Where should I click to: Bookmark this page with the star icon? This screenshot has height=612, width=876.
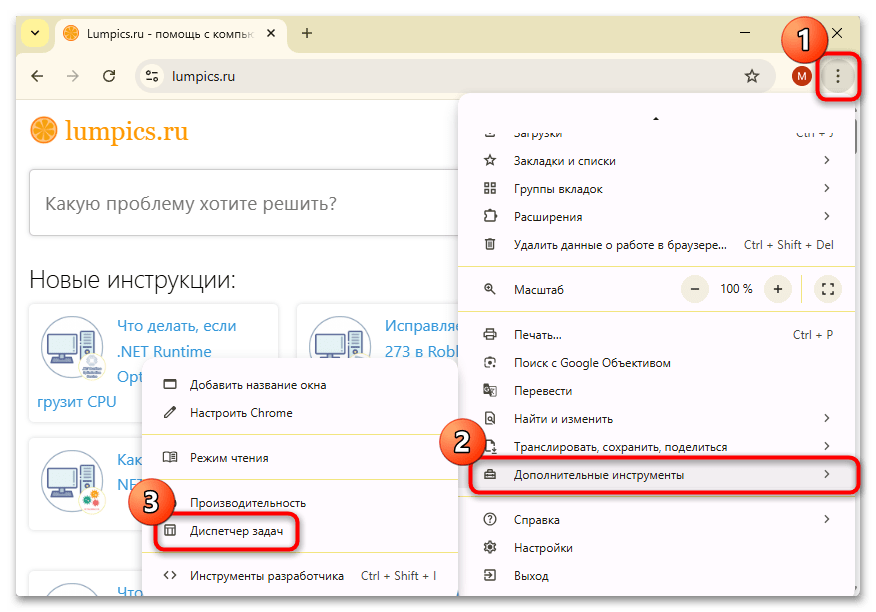pos(752,76)
